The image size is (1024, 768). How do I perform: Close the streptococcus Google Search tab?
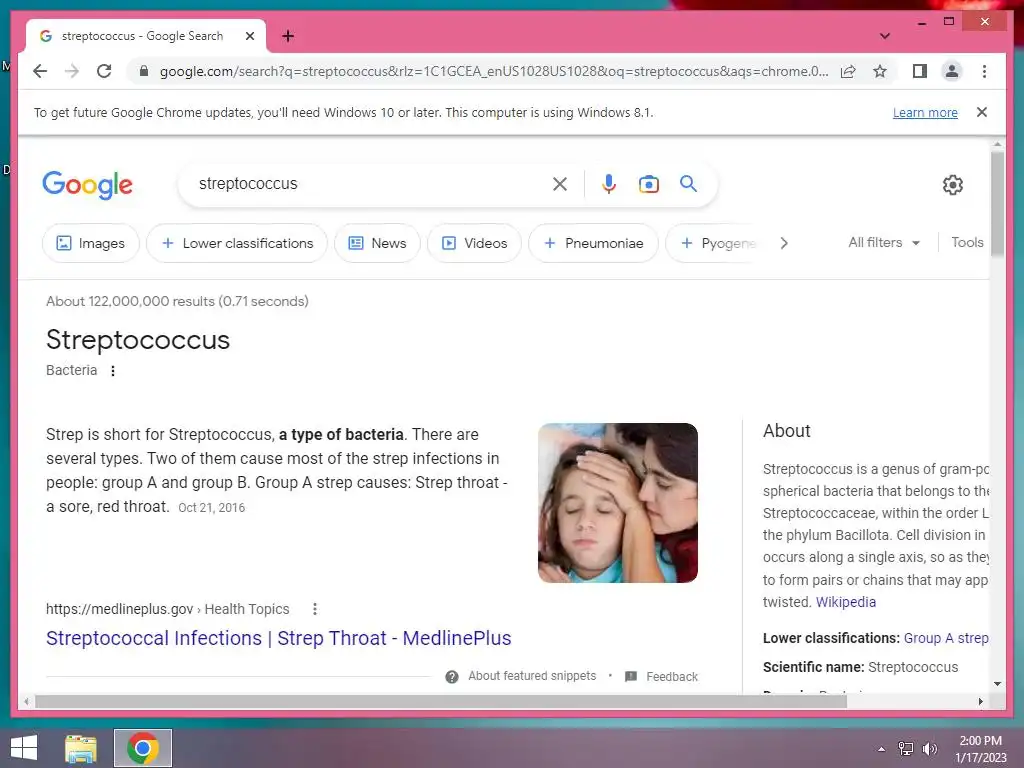point(249,36)
